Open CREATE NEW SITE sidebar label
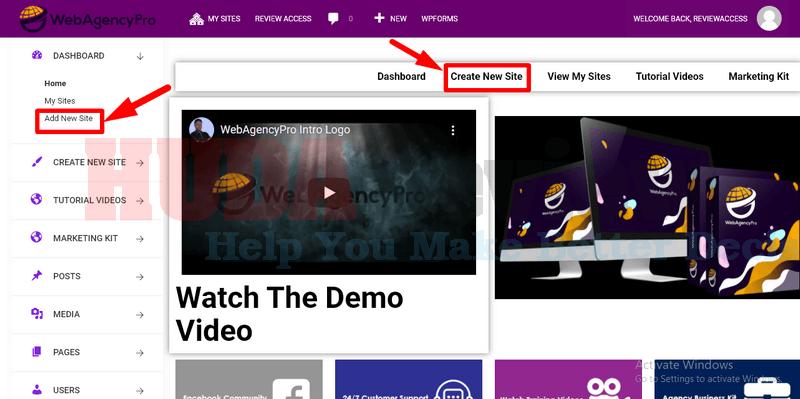 (89, 162)
